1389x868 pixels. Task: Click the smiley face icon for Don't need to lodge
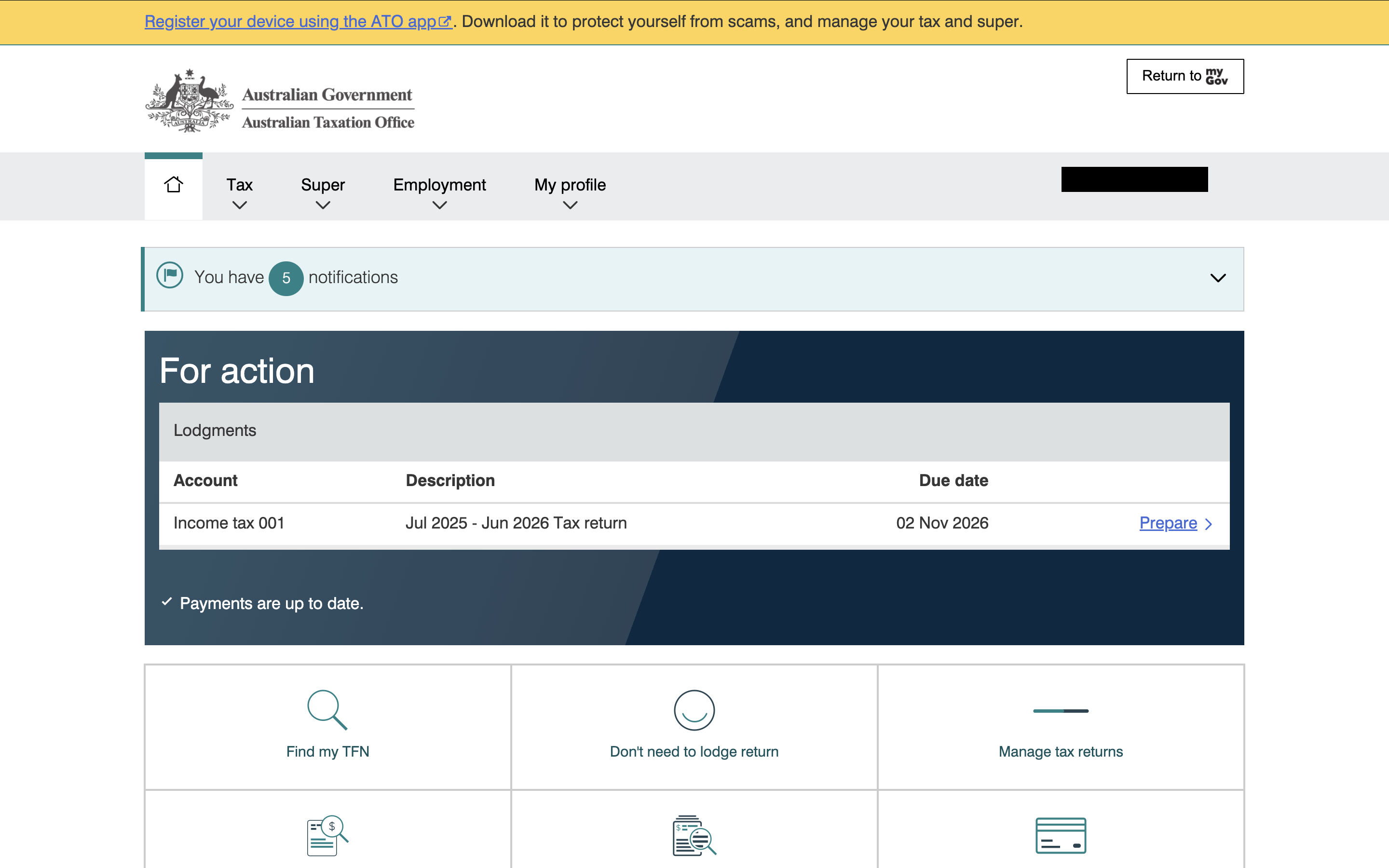694,710
